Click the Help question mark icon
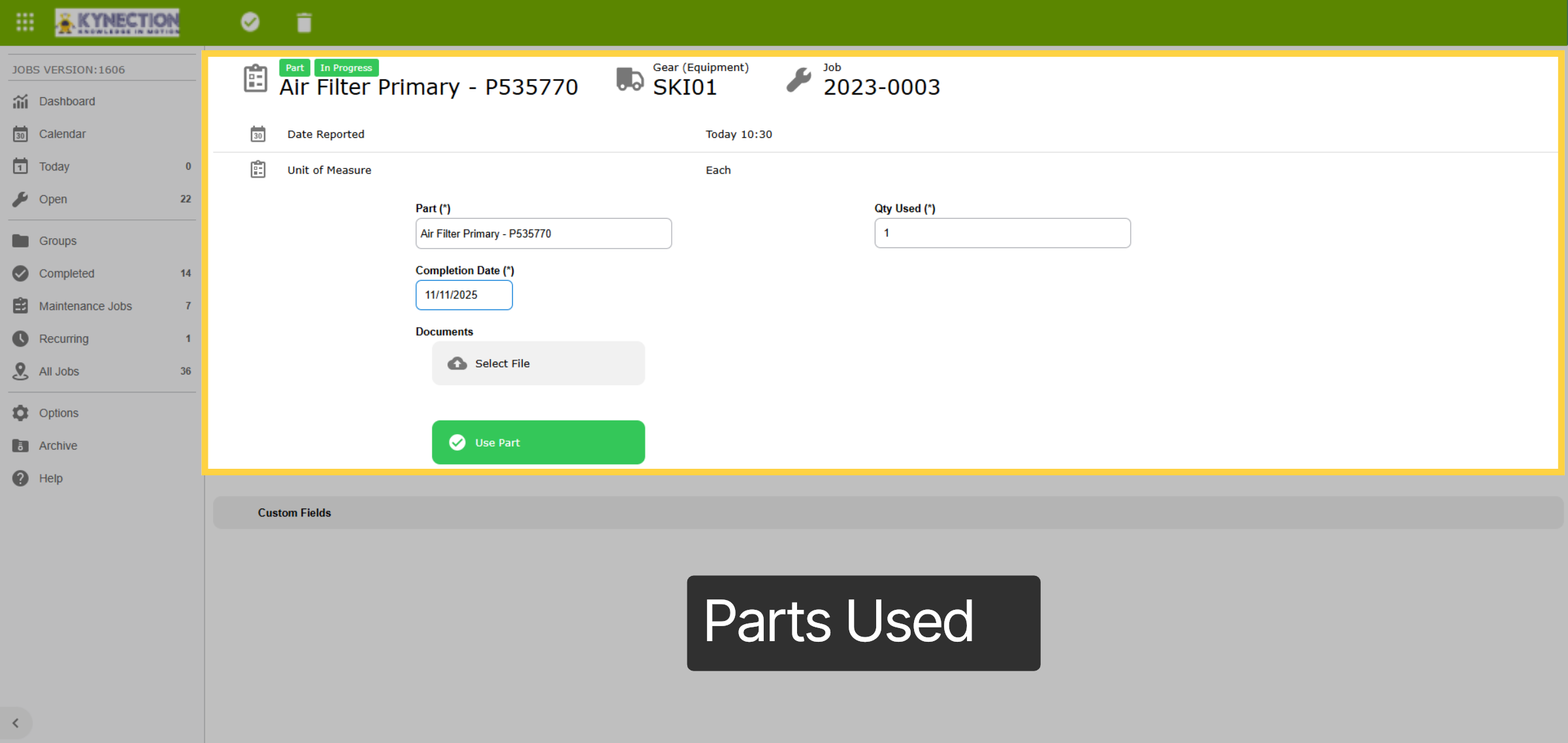Image resolution: width=1568 pixels, height=743 pixels. (21, 479)
